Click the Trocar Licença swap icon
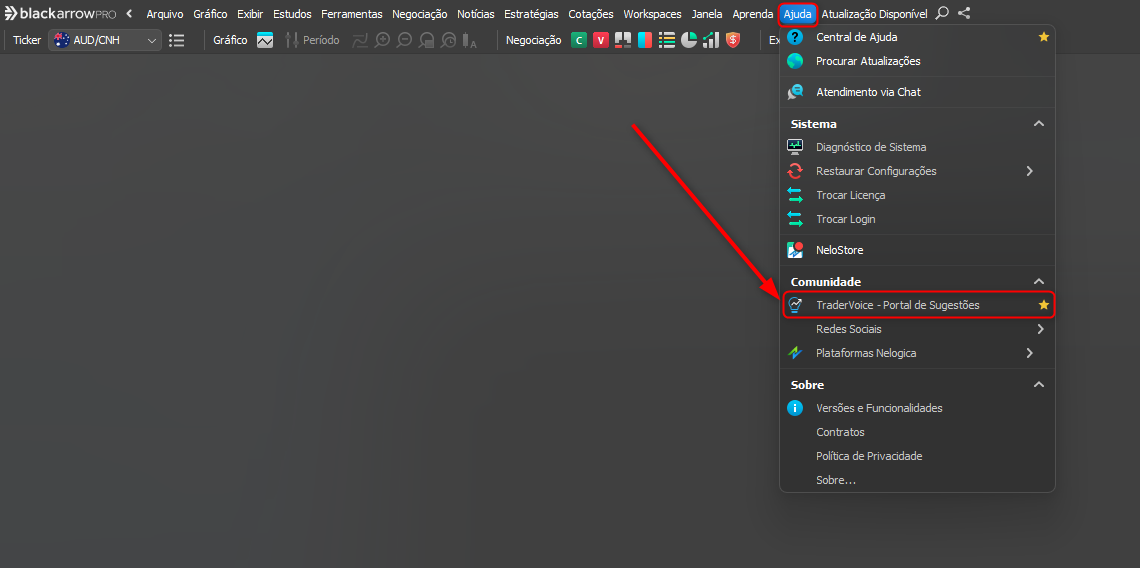 click(795, 195)
